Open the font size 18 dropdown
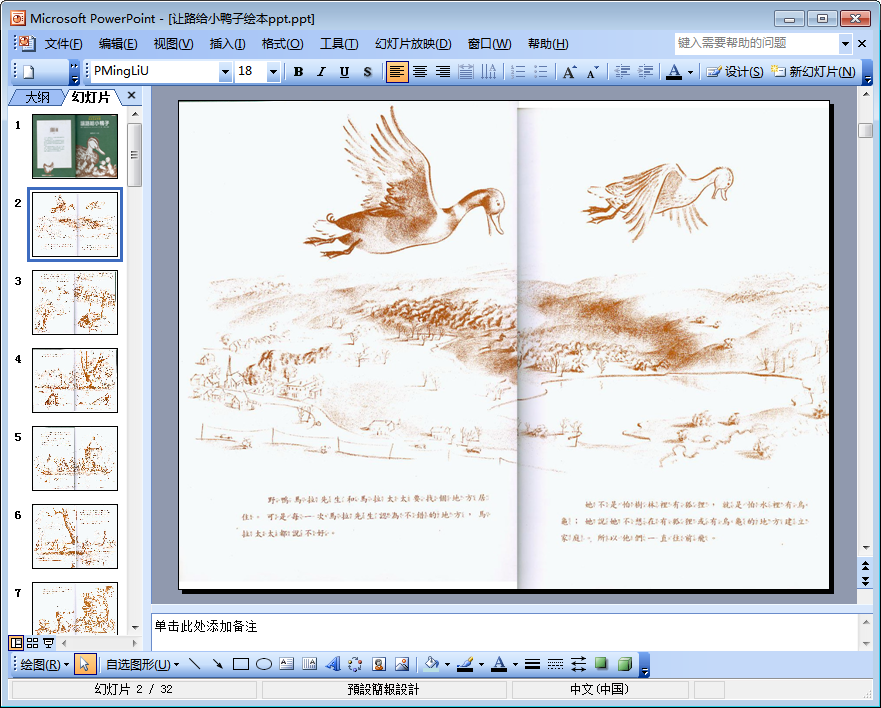Image resolution: width=881 pixels, height=708 pixels. [273, 72]
